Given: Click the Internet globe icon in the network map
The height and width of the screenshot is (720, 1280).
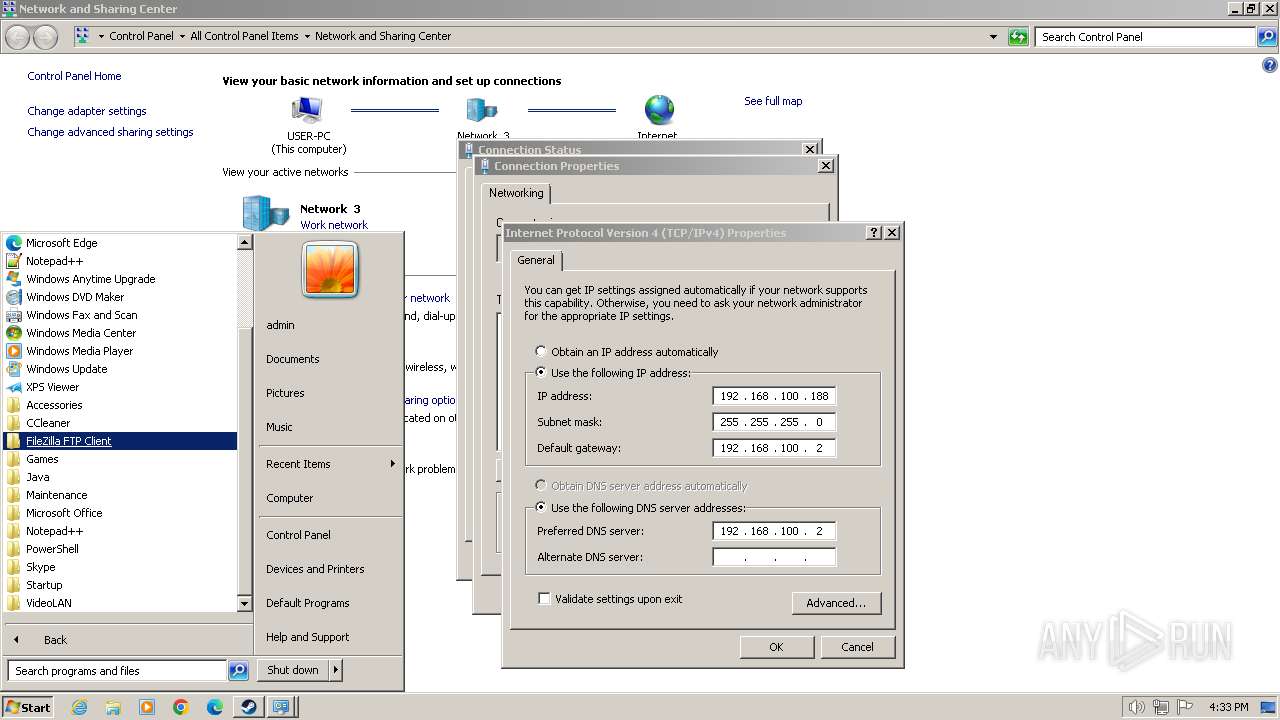Looking at the screenshot, I should [659, 110].
